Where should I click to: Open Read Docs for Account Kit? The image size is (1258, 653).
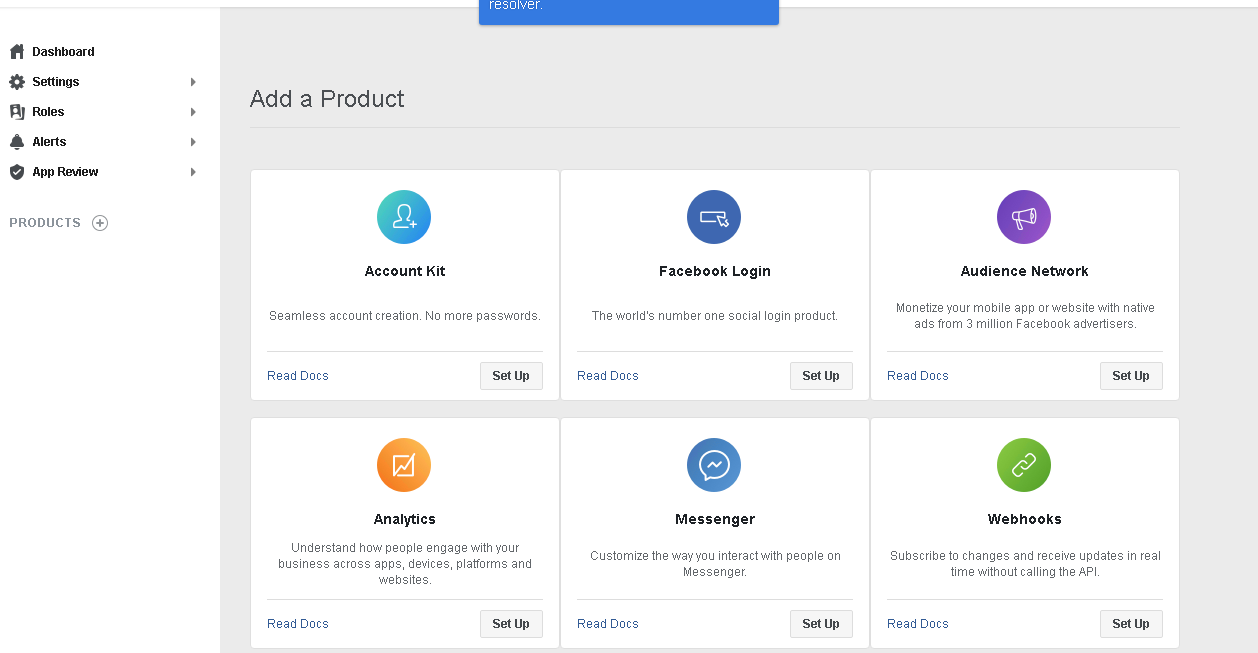298,376
